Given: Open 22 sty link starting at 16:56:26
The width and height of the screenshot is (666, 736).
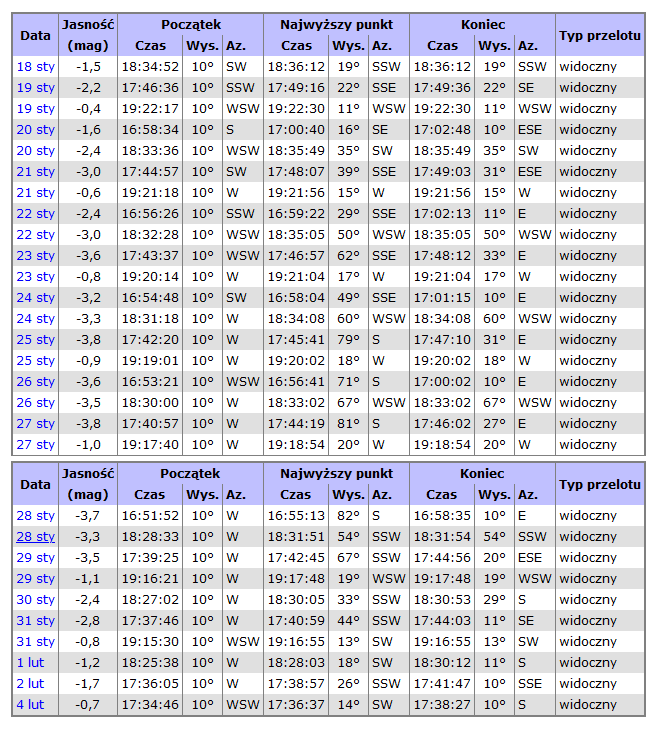Looking at the screenshot, I should 36,214.
